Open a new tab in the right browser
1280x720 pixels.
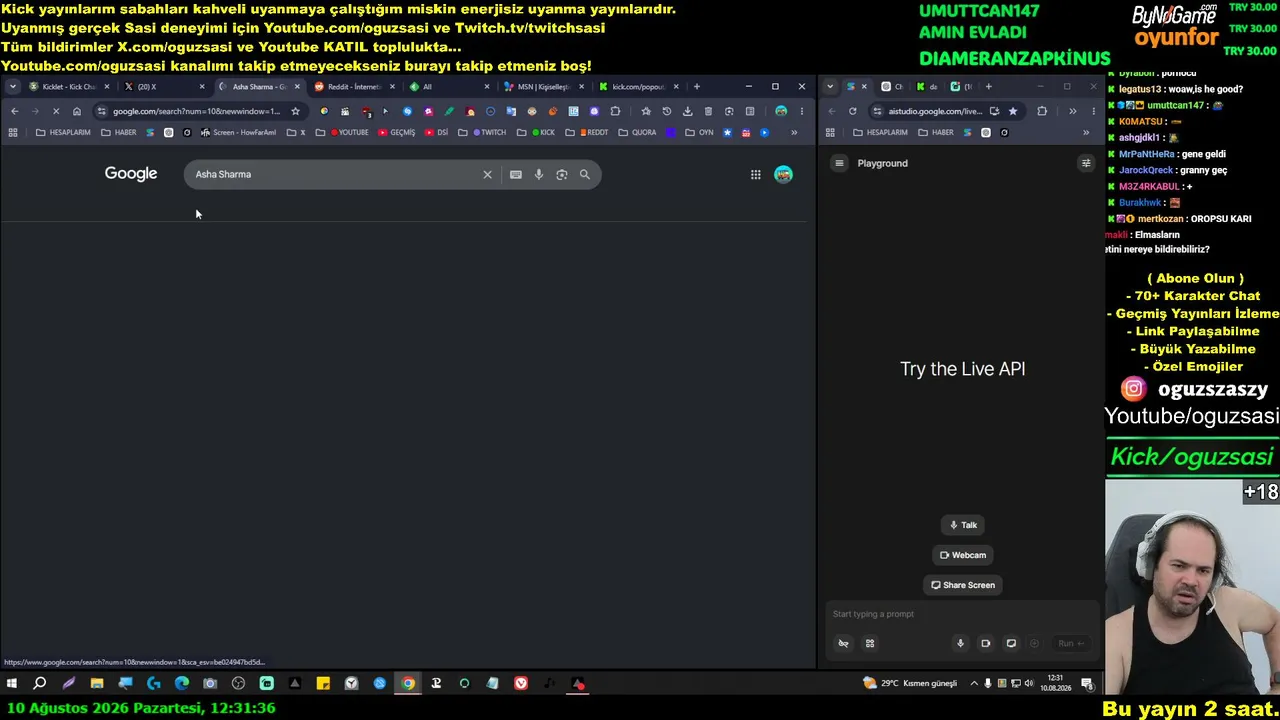[x=988, y=86]
